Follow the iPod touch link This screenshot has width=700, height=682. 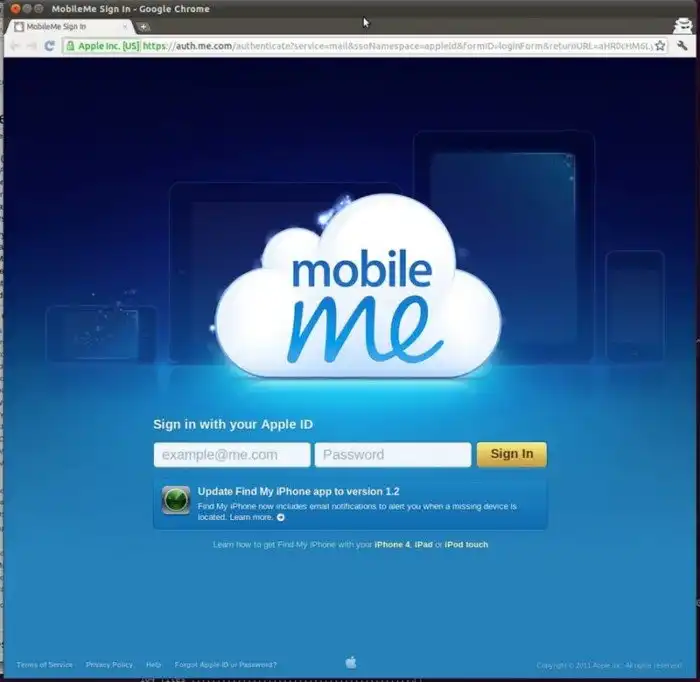pyautogui.click(x=466, y=545)
